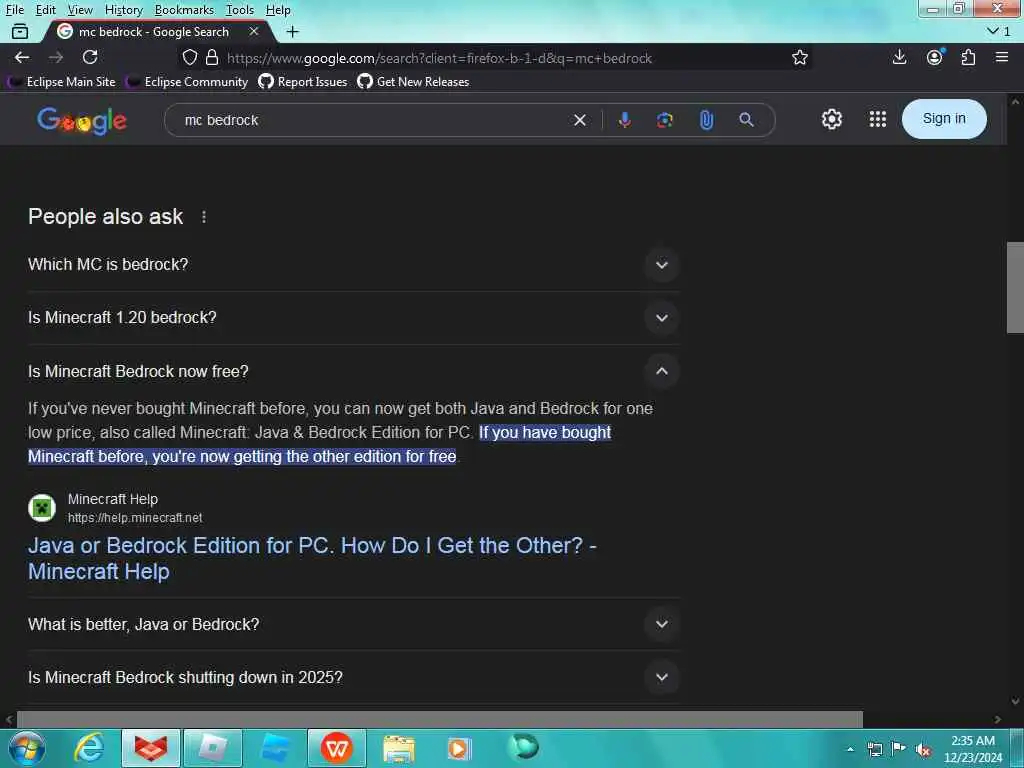The height and width of the screenshot is (768, 1024).
Task: Open Google quick settings gear
Action: tap(831, 120)
